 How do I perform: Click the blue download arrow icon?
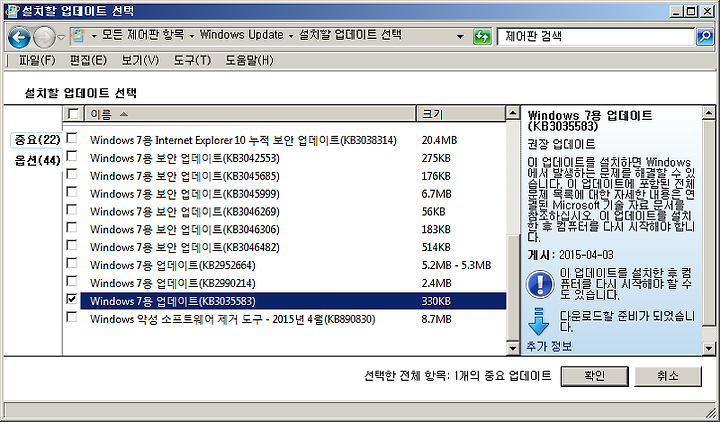click(538, 321)
